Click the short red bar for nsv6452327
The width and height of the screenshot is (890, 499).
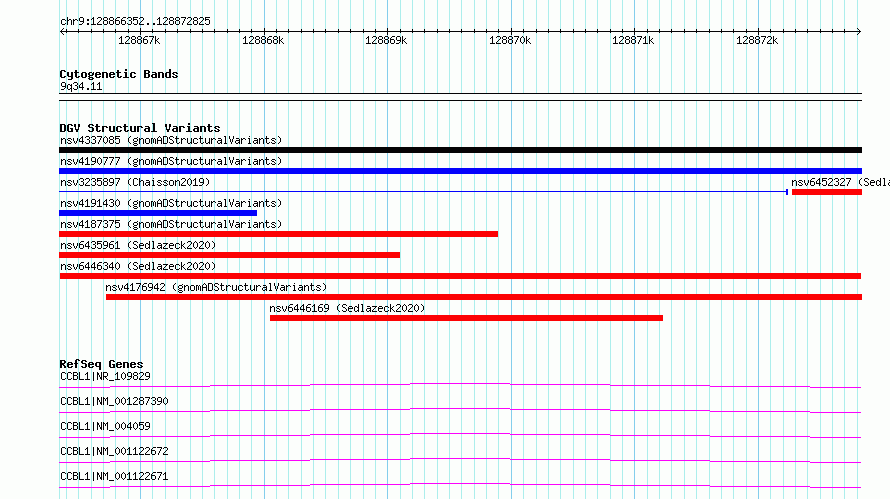pos(827,192)
